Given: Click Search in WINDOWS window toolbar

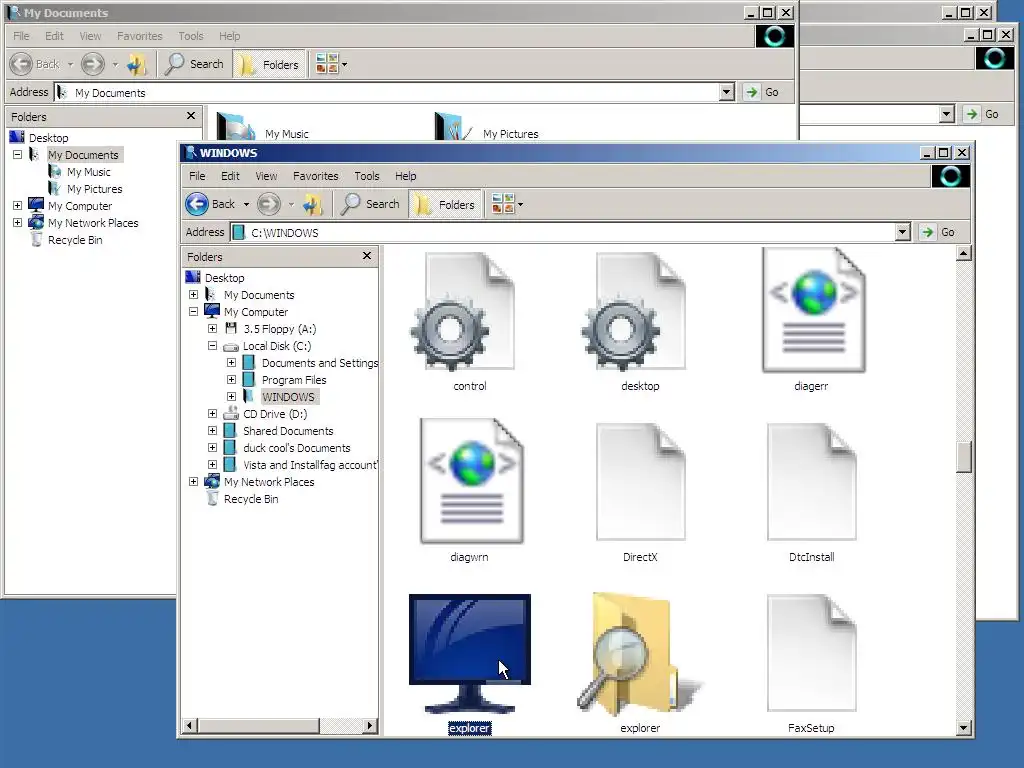Looking at the screenshot, I should pyautogui.click(x=370, y=204).
